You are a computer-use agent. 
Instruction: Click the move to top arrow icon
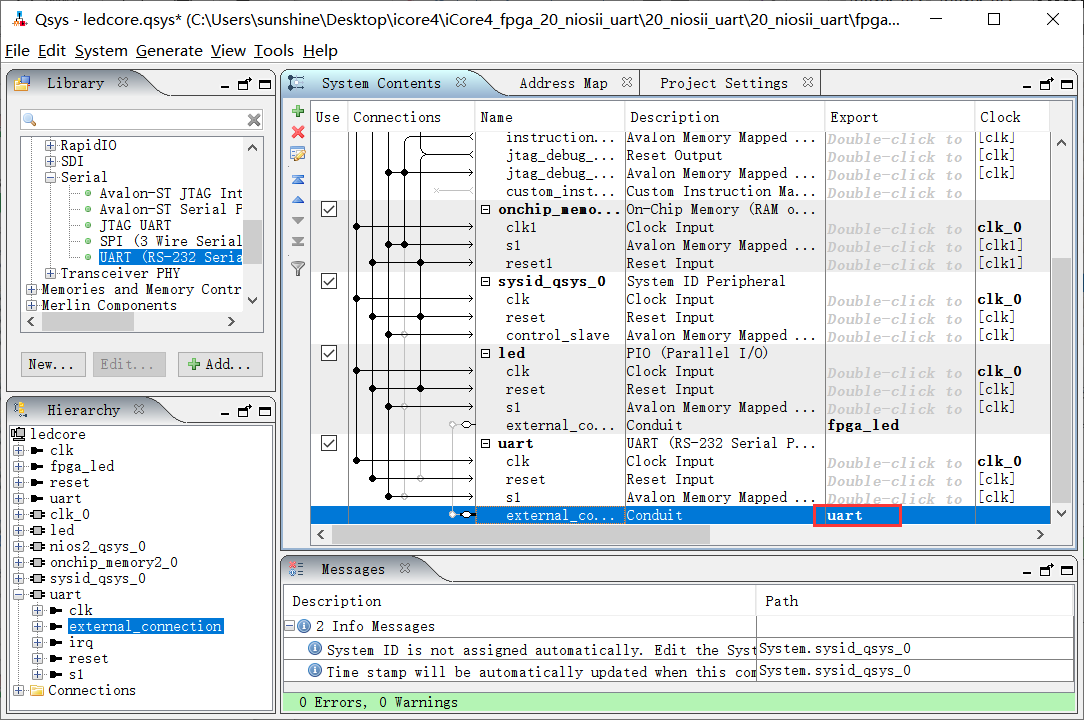297,179
